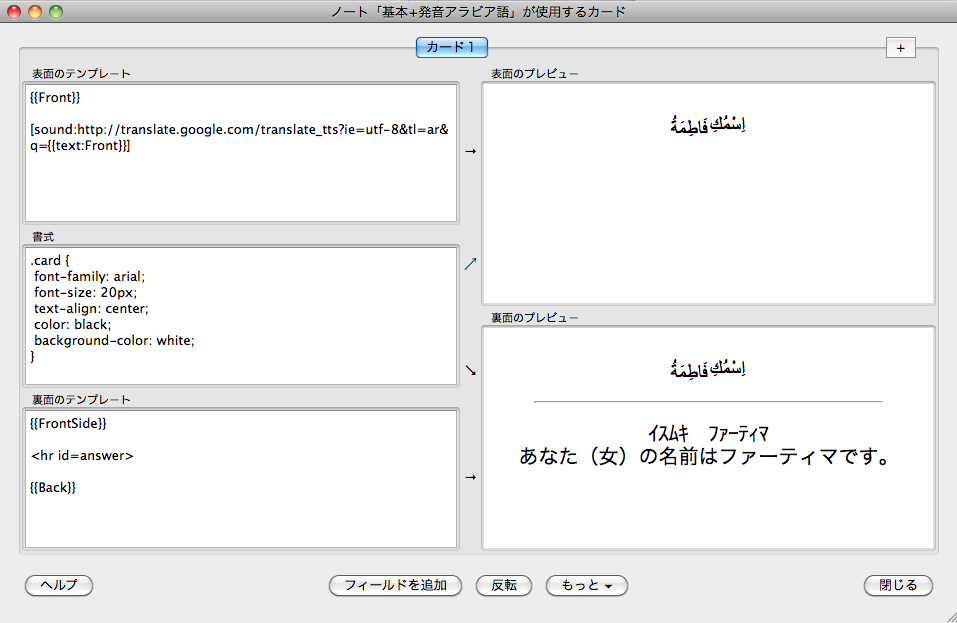Add a new card type with + button
This screenshot has width=957, height=623.
click(x=900, y=48)
